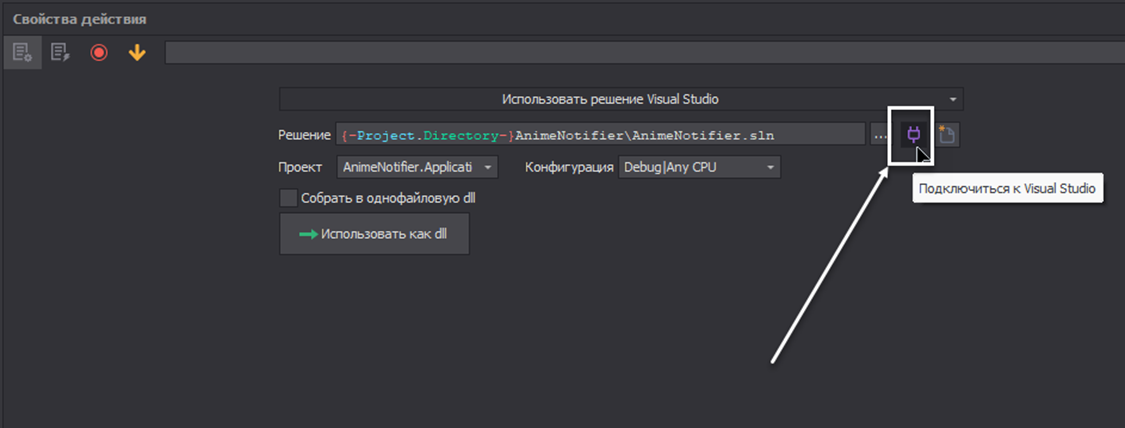Browse for solution with the ellipsis button
The image size is (1125, 428).
pyautogui.click(x=881, y=134)
